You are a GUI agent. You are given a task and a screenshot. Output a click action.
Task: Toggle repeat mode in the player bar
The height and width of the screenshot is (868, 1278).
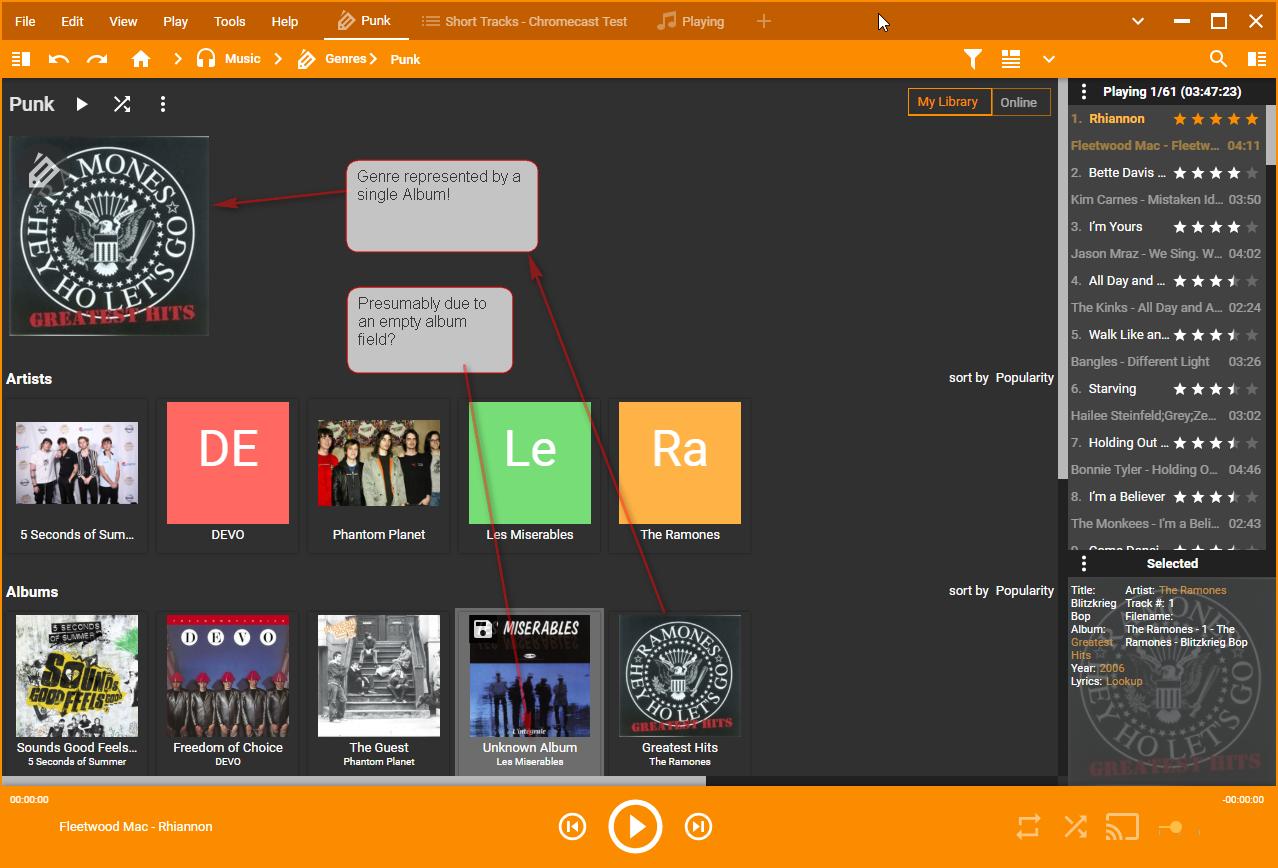[1028, 827]
